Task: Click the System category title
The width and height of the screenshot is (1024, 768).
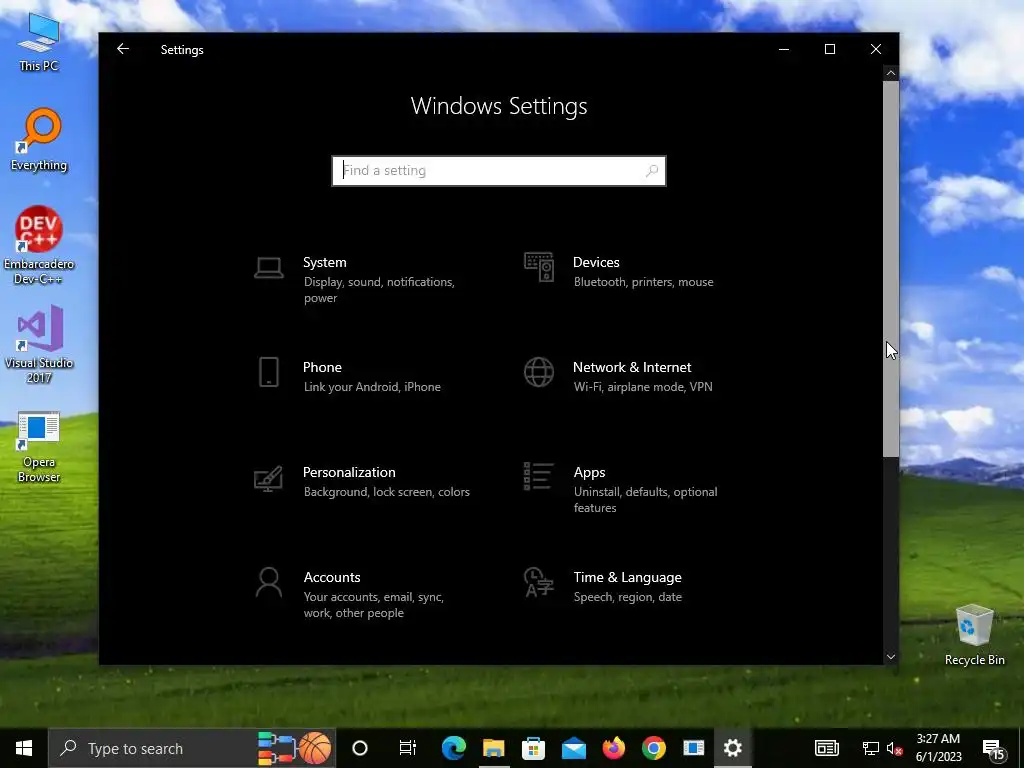Action: [x=325, y=263]
